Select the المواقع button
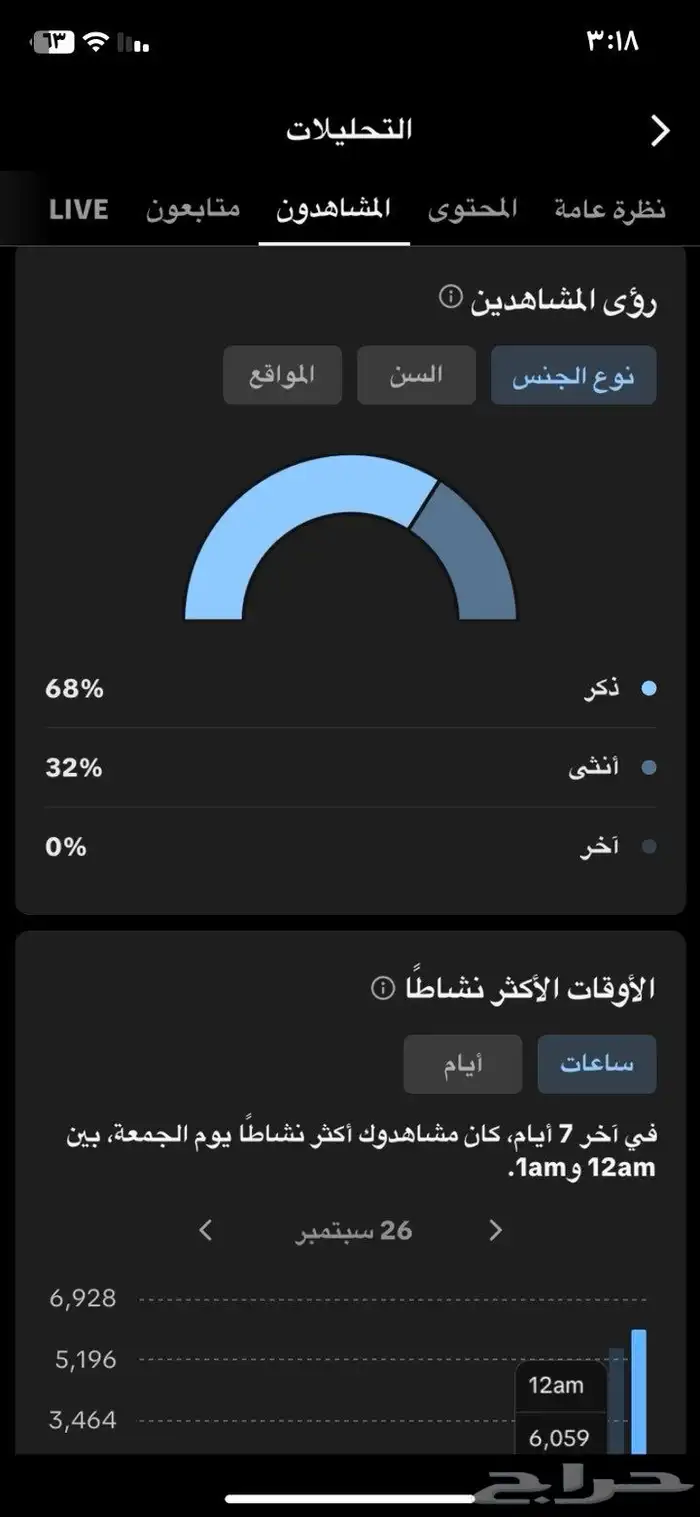Image resolution: width=700 pixels, height=1517 pixels. coord(282,374)
